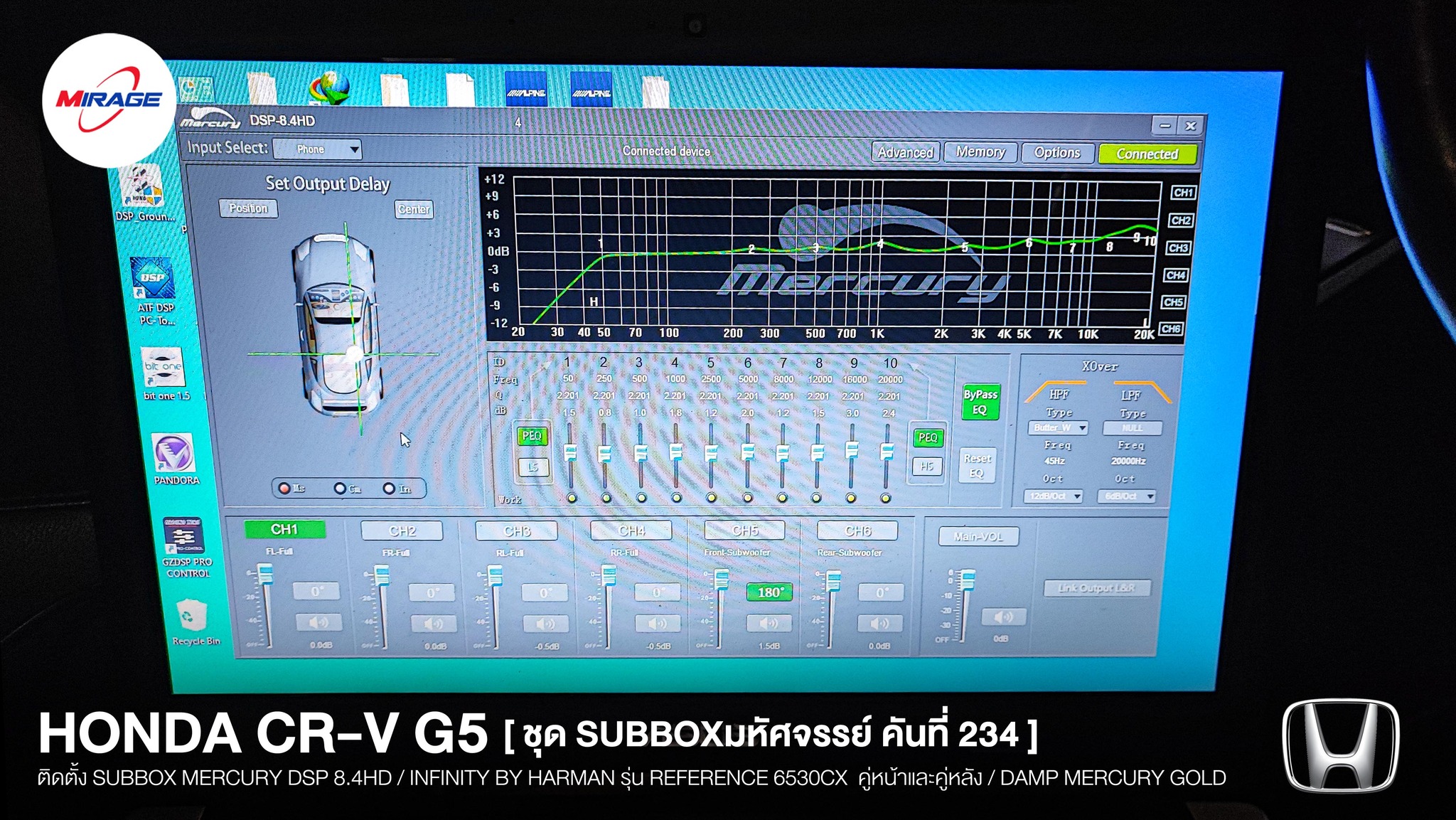This screenshot has height=820, width=1456.
Task: Open the Input Select Phone dropdown
Action: (317, 149)
